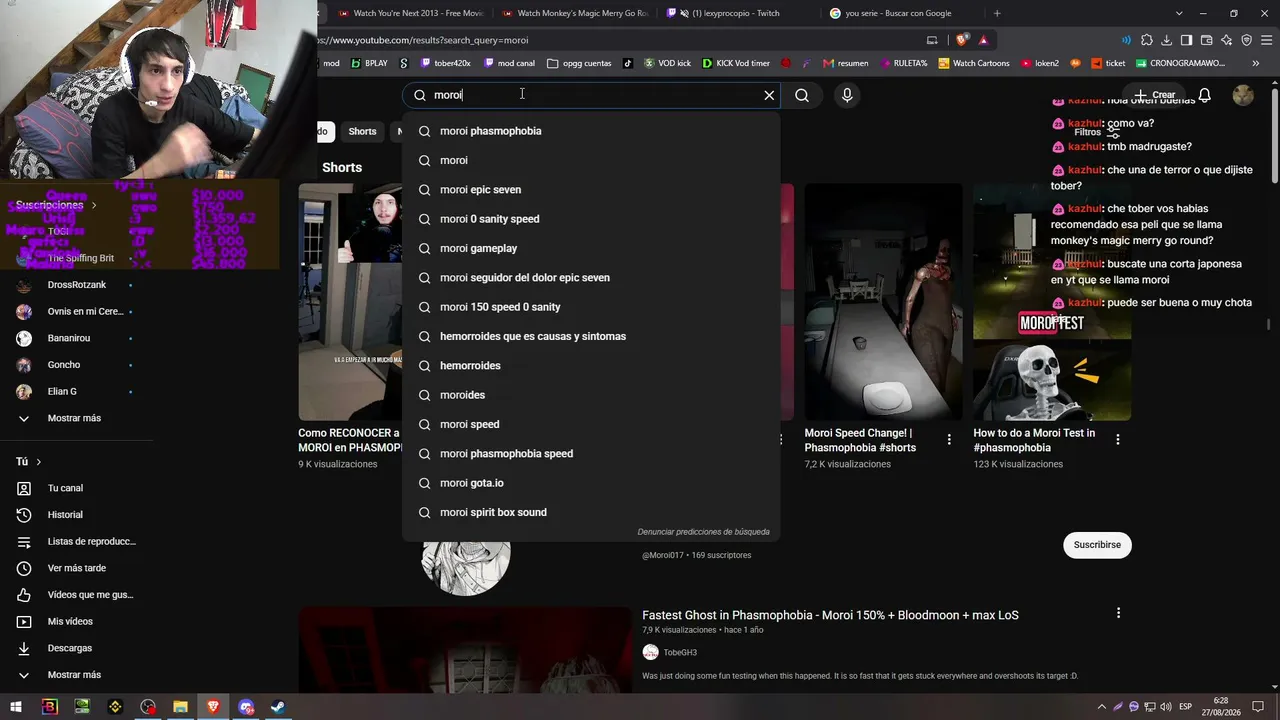Choose suggestion "moroi phasmophobia speed"
Screen dimensions: 1280x720
point(591,454)
